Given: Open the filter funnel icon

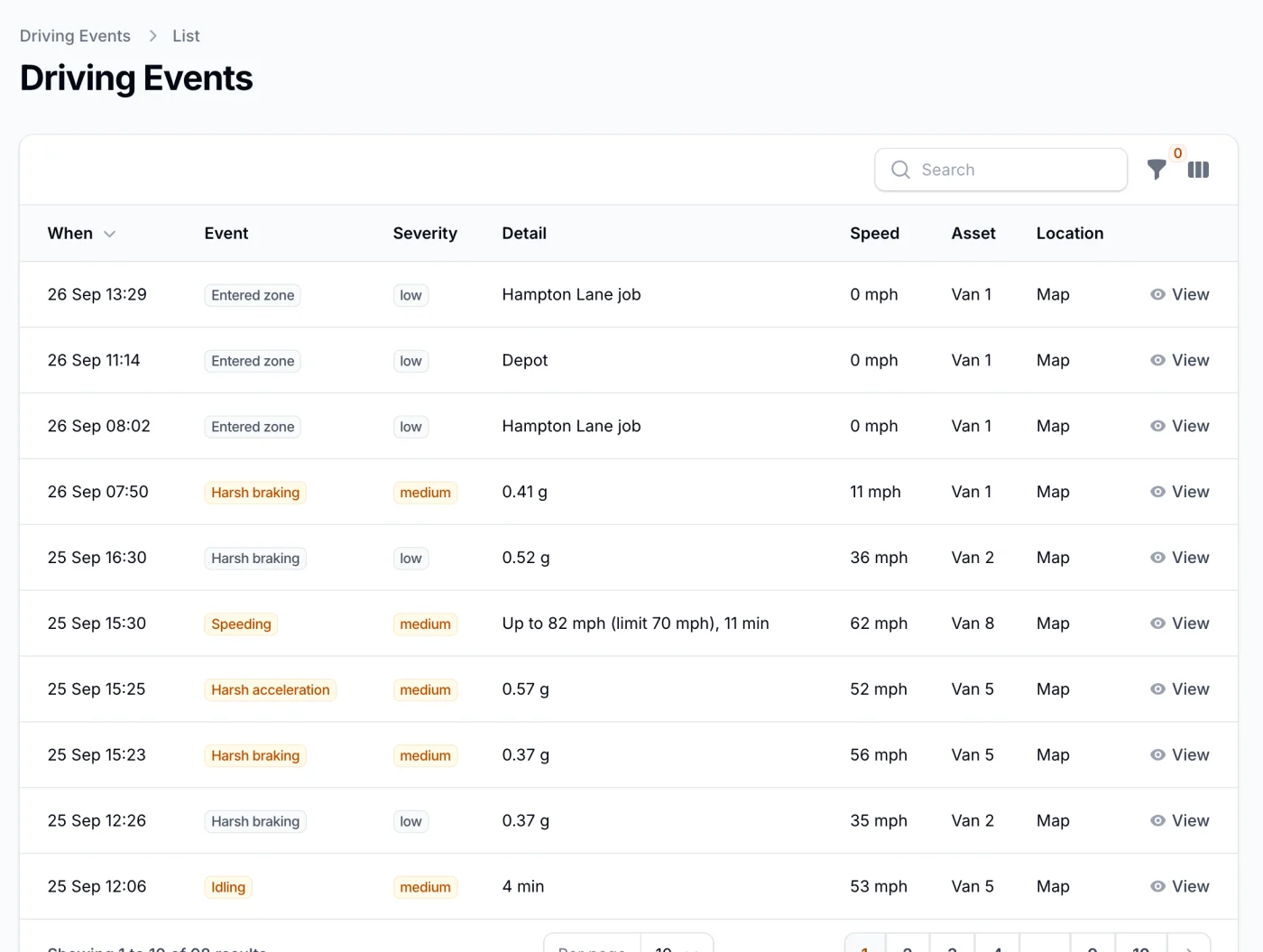Looking at the screenshot, I should [x=1157, y=169].
